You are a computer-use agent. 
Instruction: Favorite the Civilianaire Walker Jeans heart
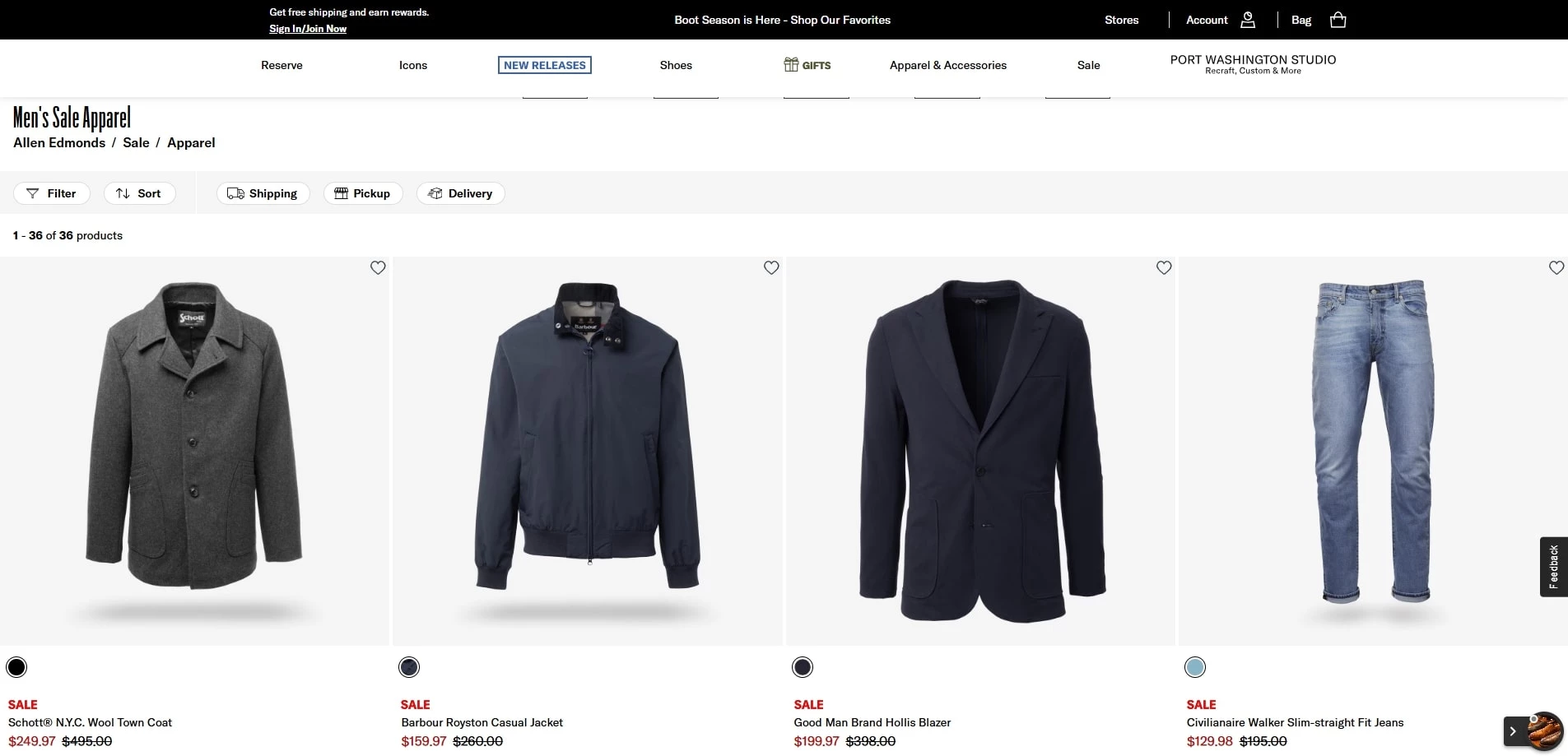pyautogui.click(x=1556, y=267)
